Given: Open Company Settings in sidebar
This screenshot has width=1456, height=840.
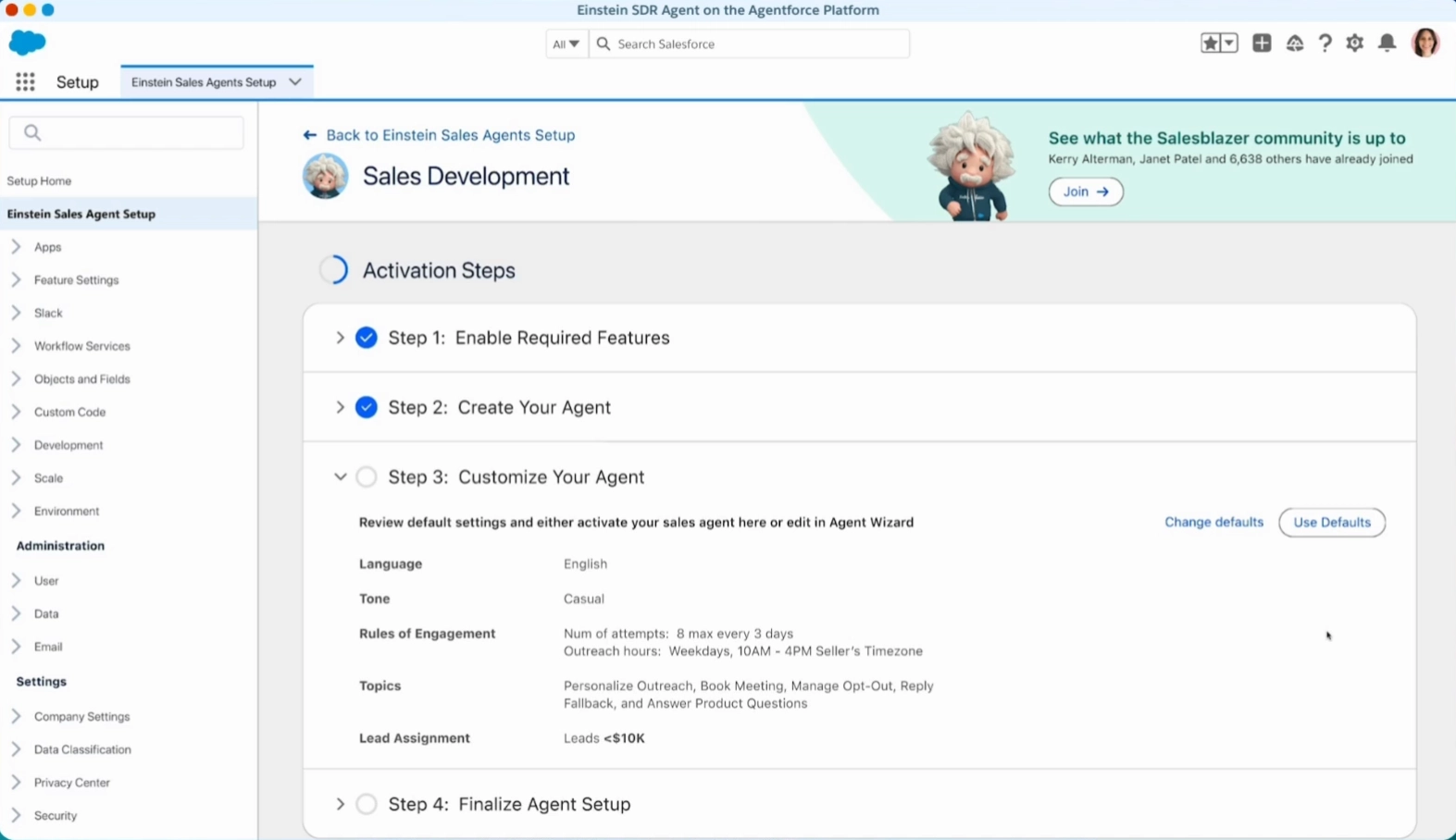Looking at the screenshot, I should point(81,717).
